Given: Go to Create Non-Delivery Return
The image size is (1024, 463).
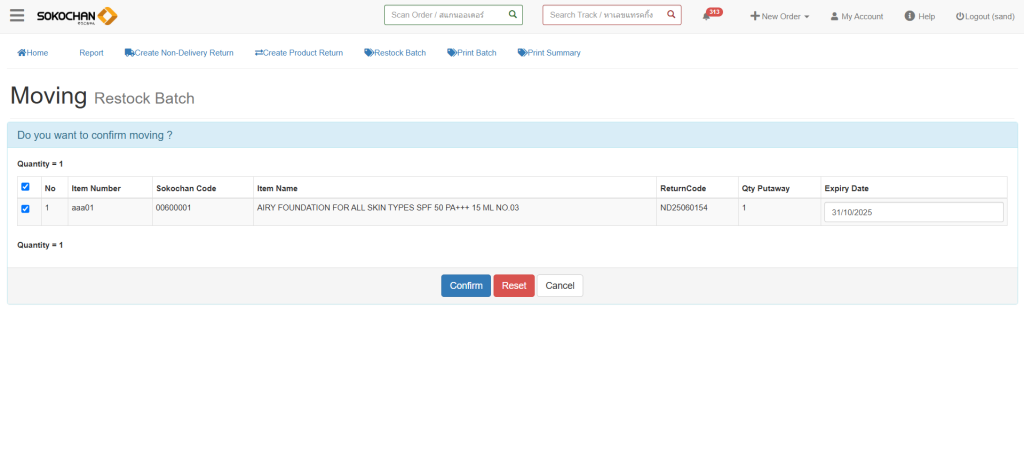Looking at the screenshot, I should click(x=179, y=53).
